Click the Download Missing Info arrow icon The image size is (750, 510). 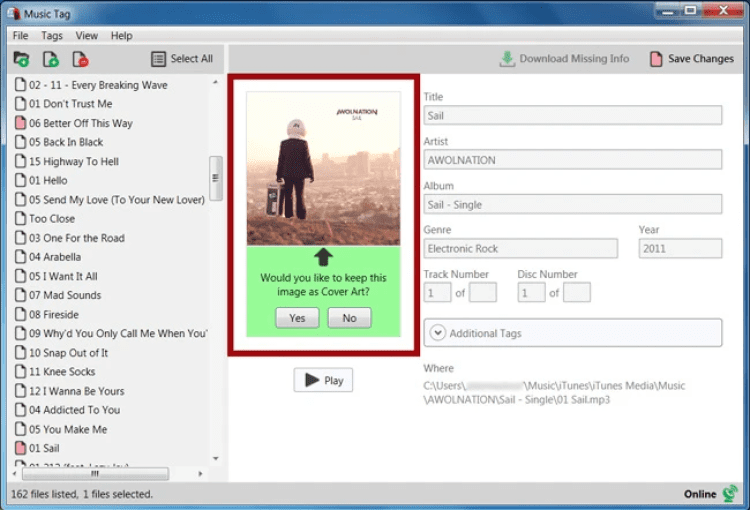click(x=507, y=59)
